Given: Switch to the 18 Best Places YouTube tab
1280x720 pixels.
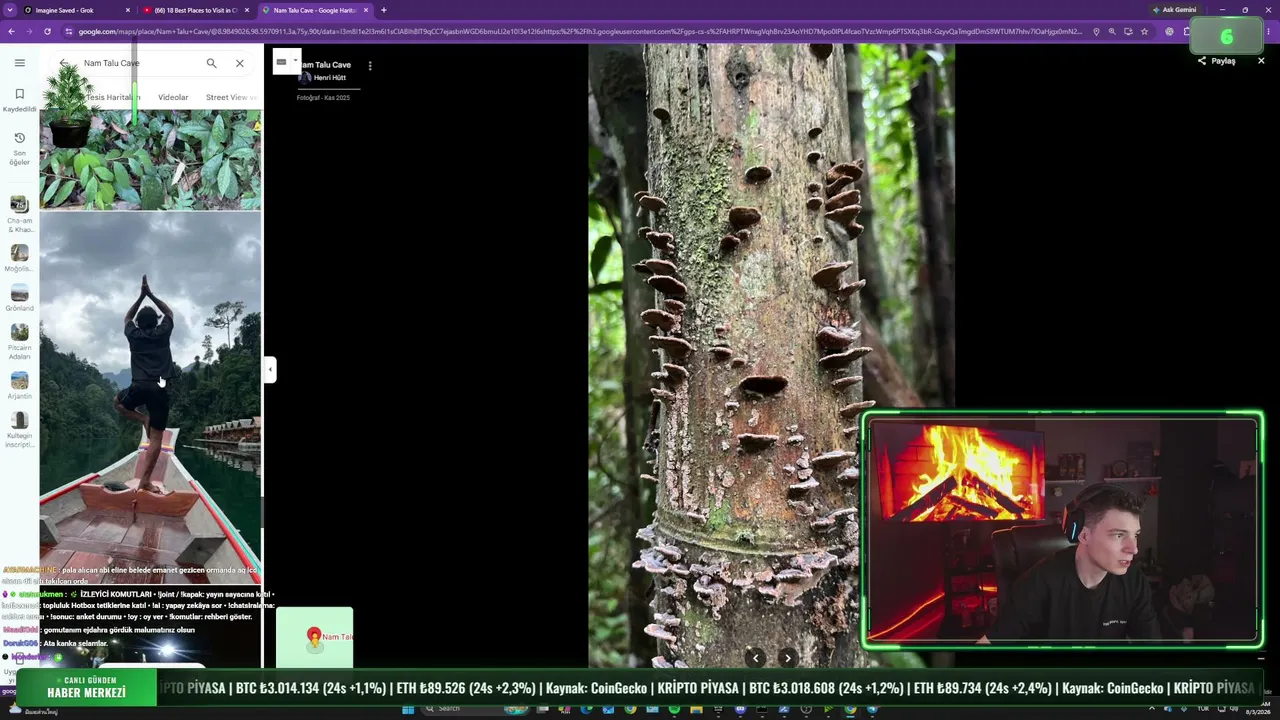Looking at the screenshot, I should pos(195,10).
